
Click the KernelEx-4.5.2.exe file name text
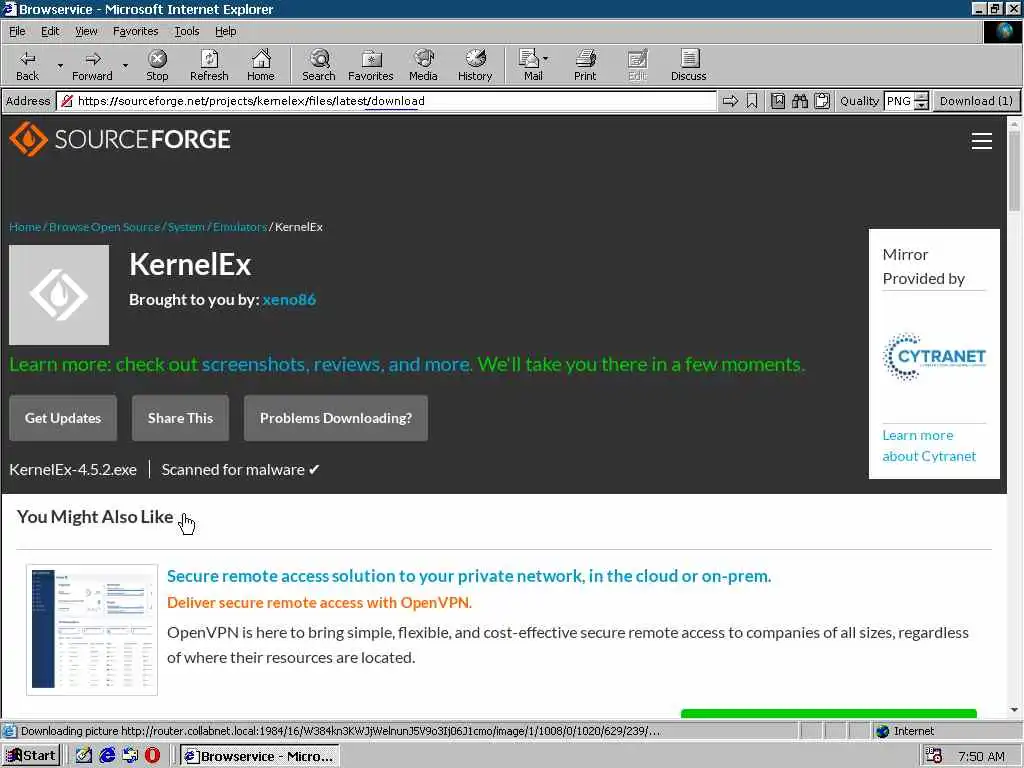click(73, 470)
